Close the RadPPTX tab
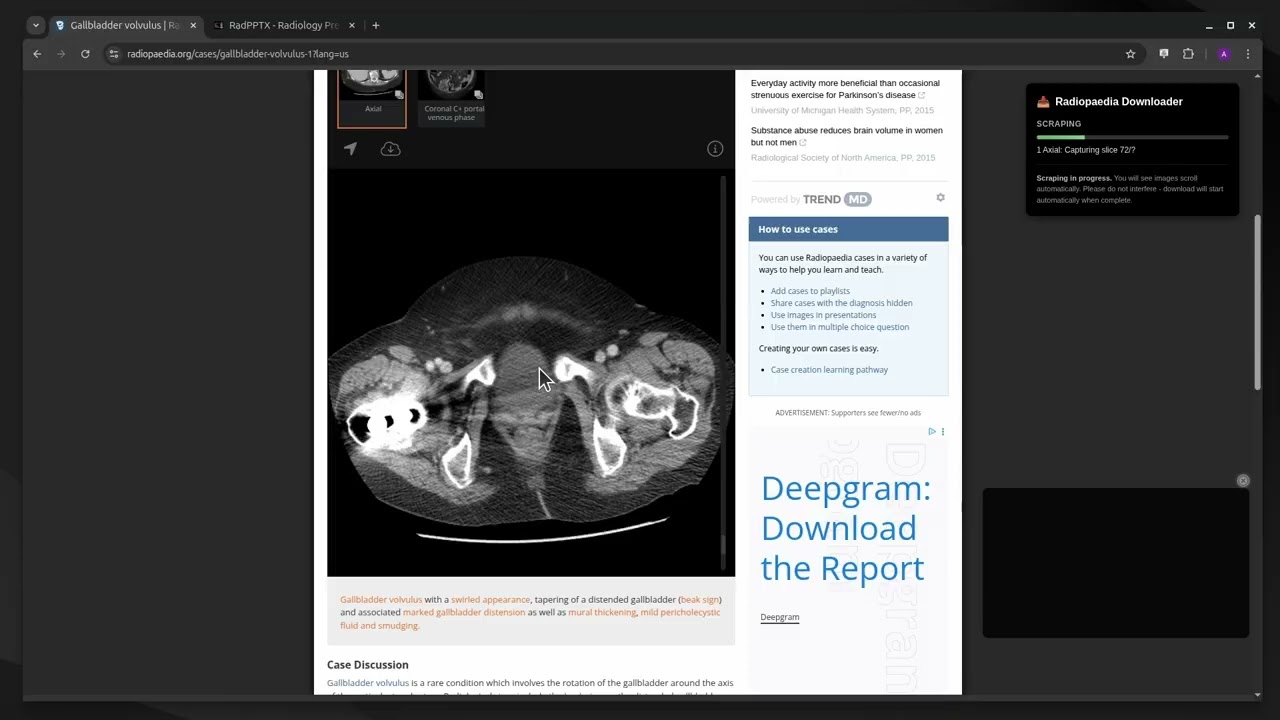The image size is (1280, 720). [x=351, y=25]
